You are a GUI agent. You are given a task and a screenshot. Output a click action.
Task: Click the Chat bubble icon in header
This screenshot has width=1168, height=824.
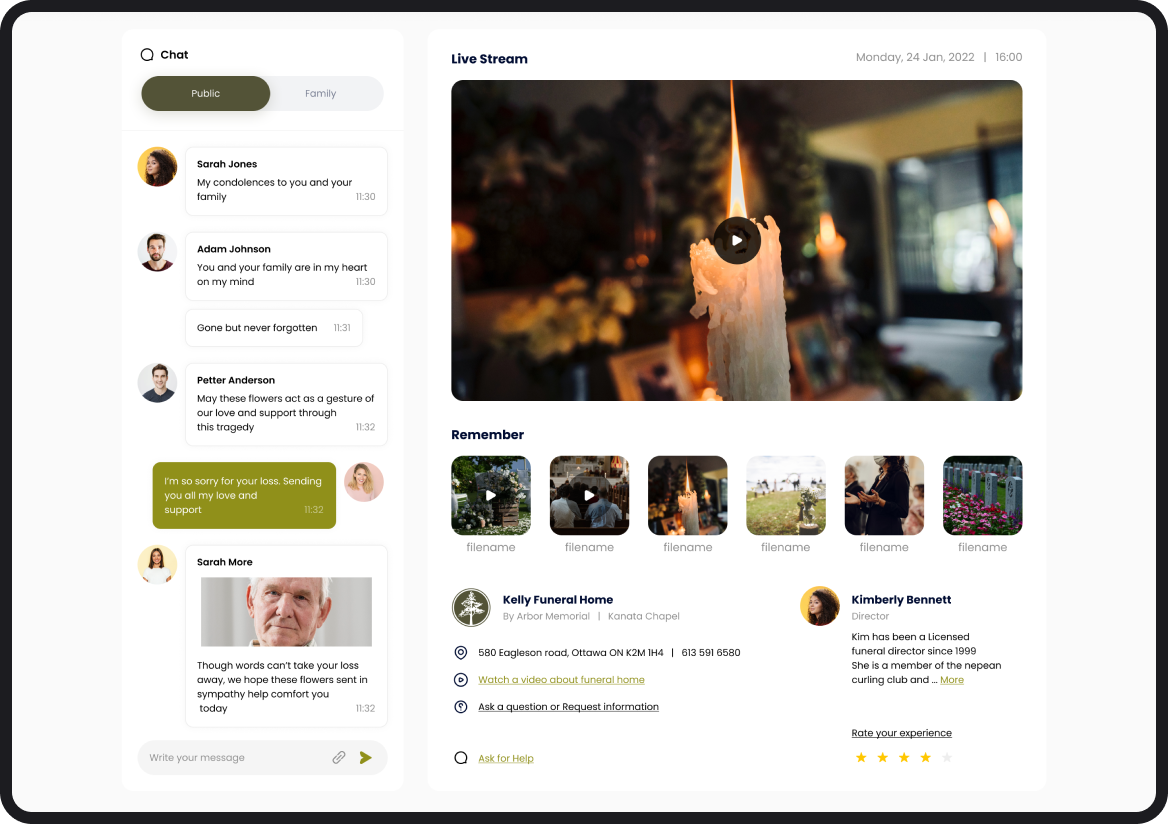147,54
